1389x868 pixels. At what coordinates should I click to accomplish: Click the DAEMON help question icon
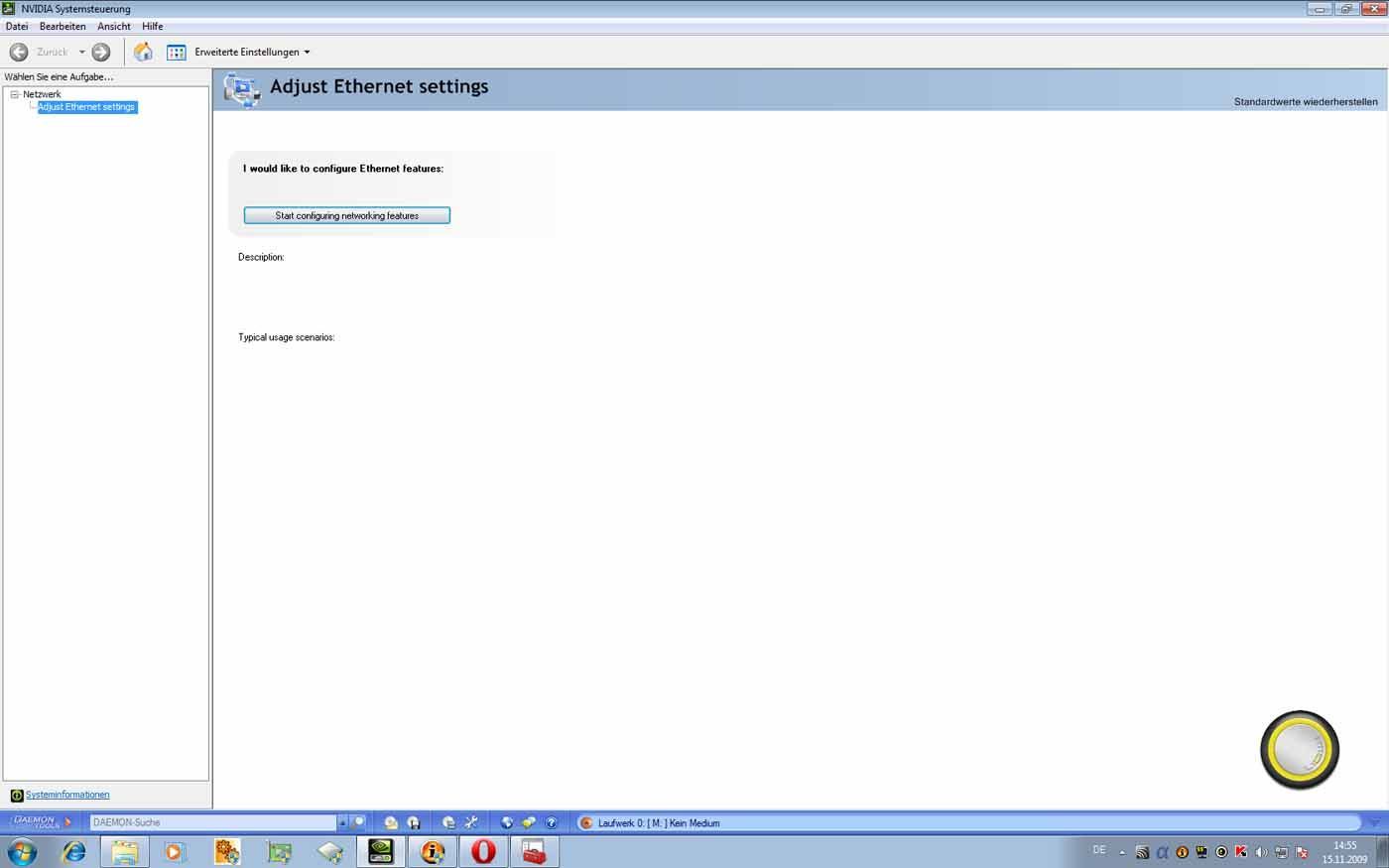pyautogui.click(x=552, y=822)
